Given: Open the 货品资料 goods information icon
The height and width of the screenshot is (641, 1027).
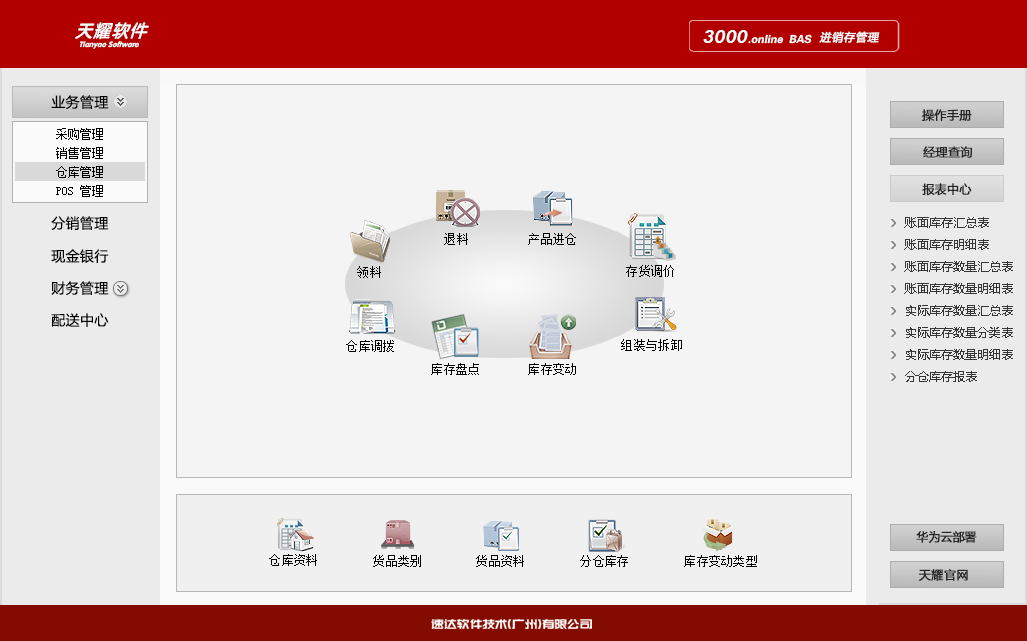Looking at the screenshot, I should coord(499,537).
